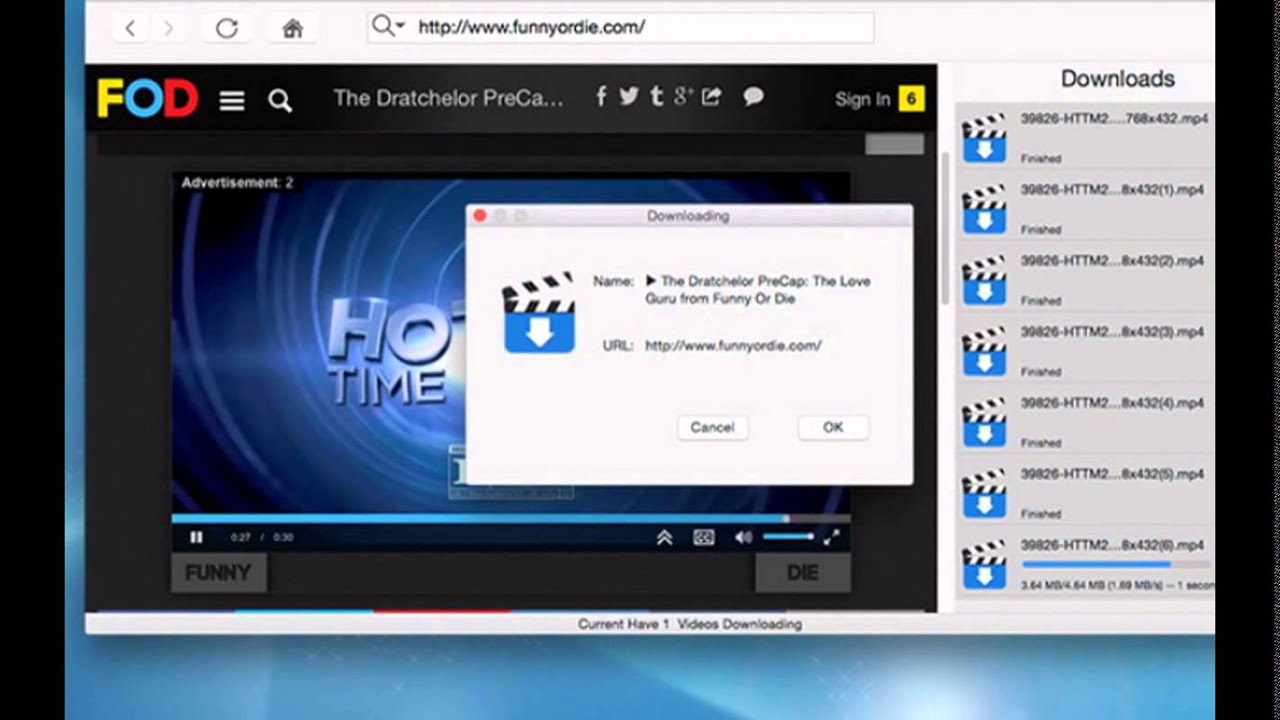Click the icon for 8x432(1).mp4 download
The image size is (1280, 720).
tap(984, 209)
